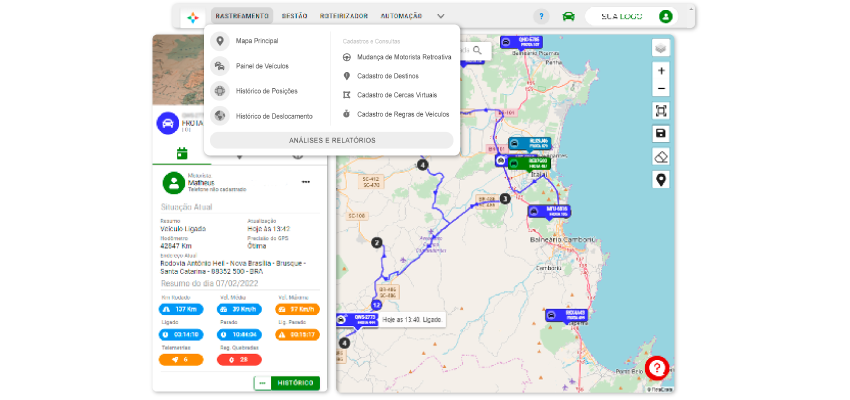This screenshot has height=400, width=850.
Task: Select the eraser tool on map
Action: (x=660, y=156)
